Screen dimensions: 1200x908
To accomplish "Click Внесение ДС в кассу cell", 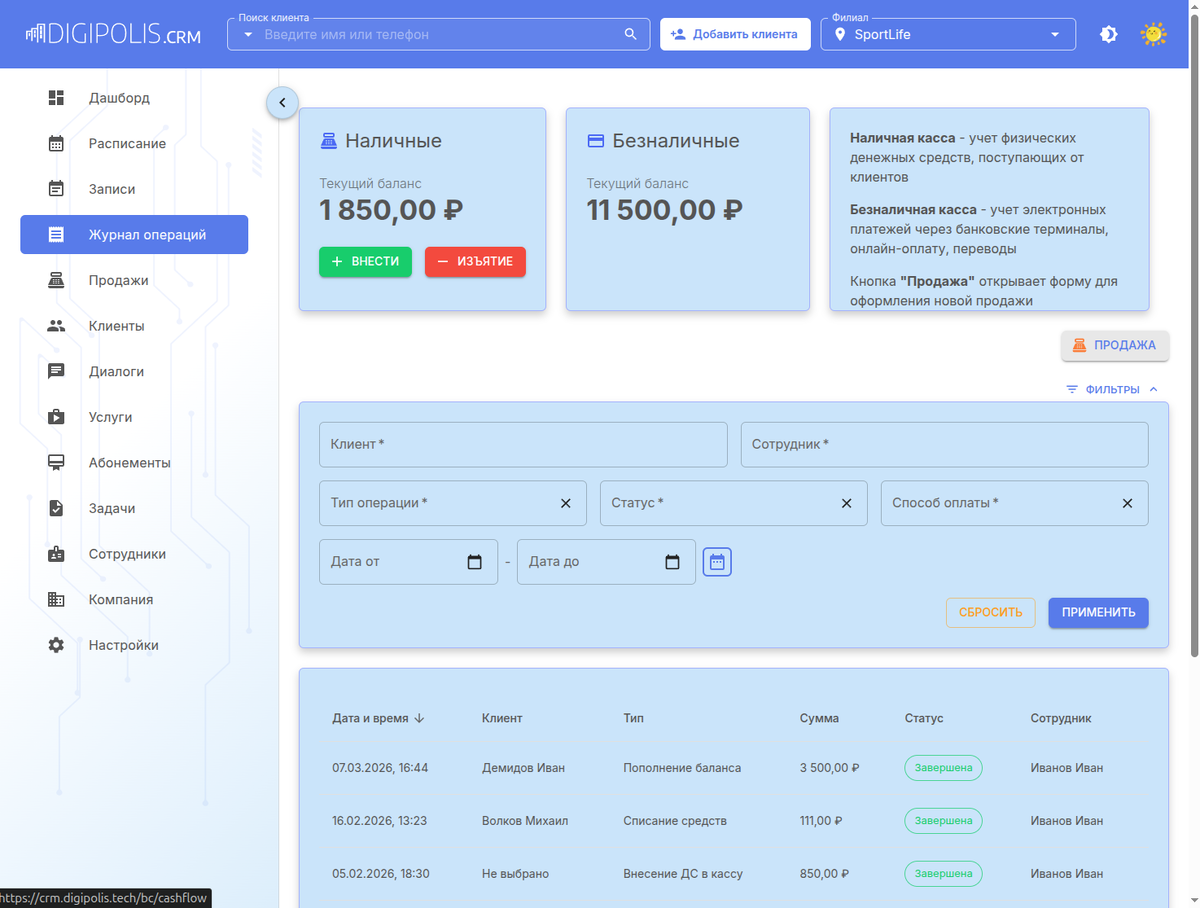I will click(683, 874).
